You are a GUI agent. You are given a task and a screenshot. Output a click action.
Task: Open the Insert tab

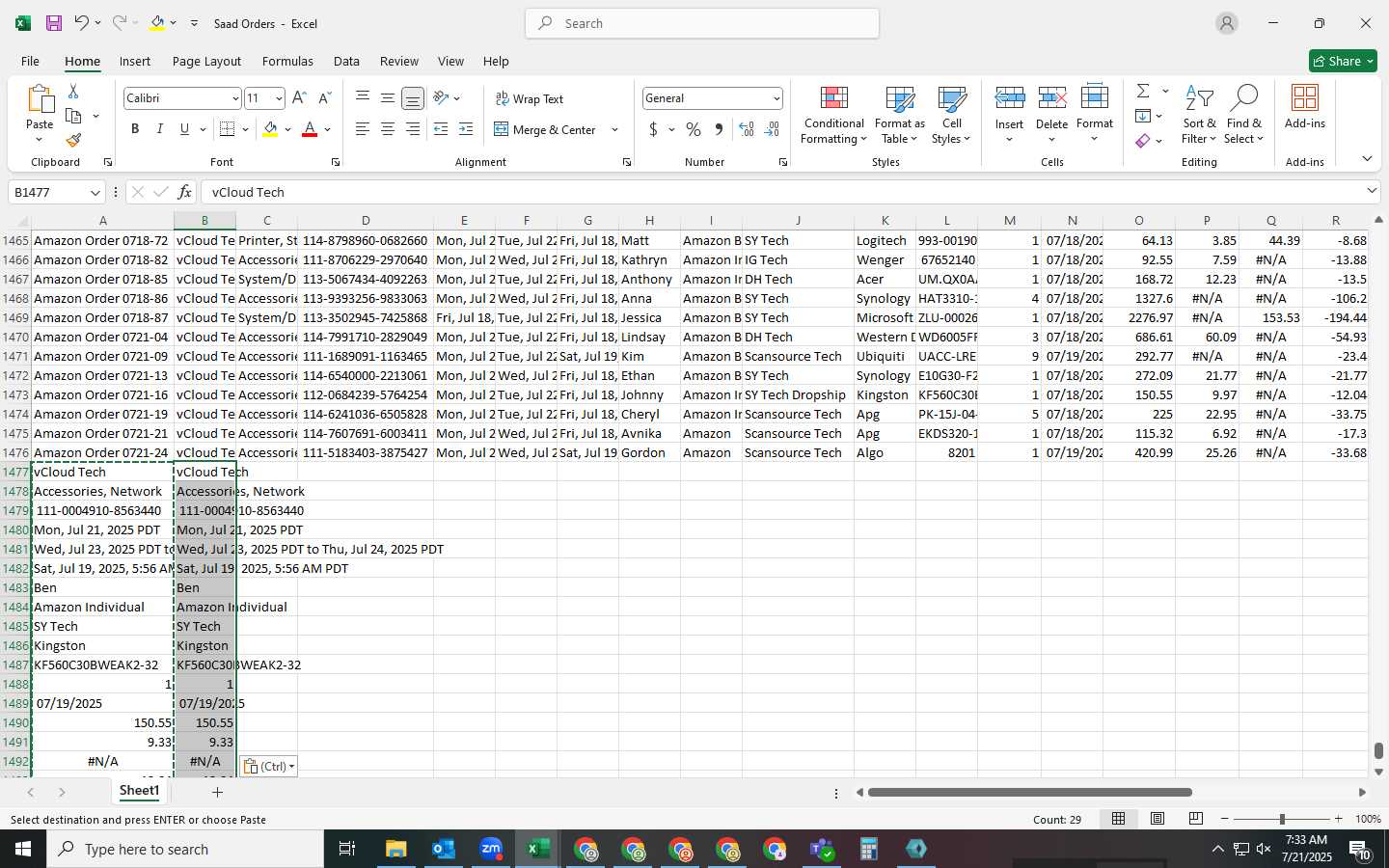[x=135, y=61]
